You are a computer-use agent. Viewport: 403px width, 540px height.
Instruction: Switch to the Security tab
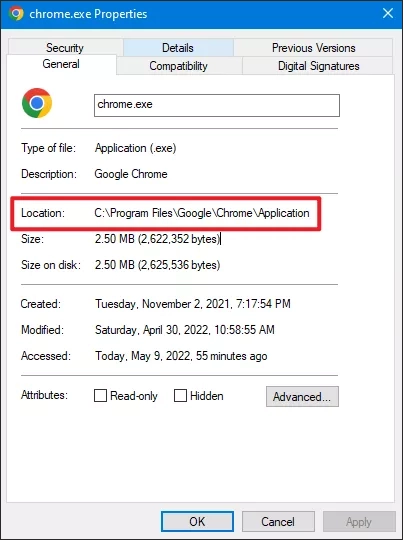click(65, 48)
